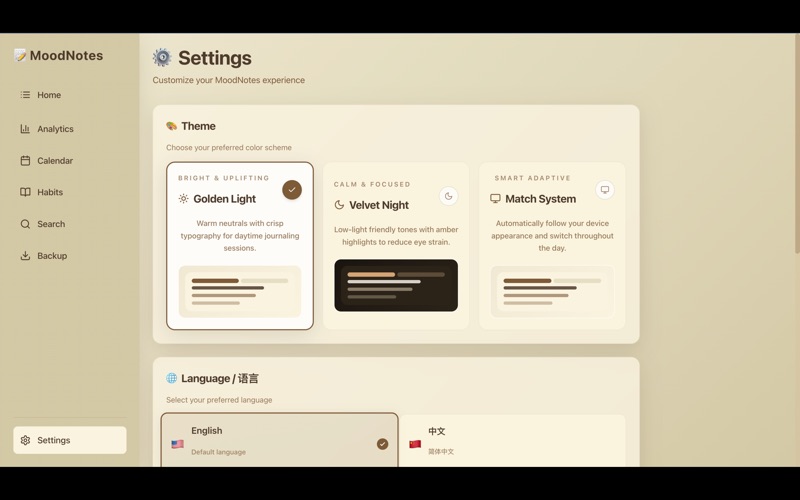Click the Settings gear icon in sidebar
Viewport: 800px width, 500px height.
pos(25,440)
